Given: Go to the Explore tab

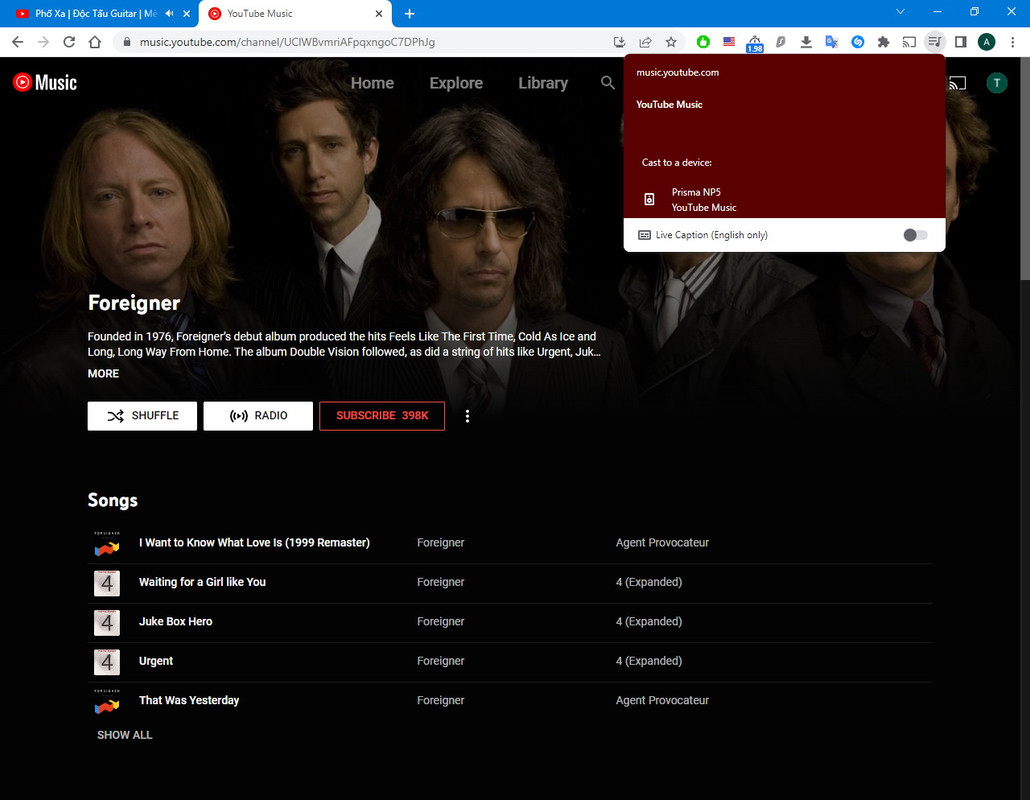Looking at the screenshot, I should tap(456, 83).
